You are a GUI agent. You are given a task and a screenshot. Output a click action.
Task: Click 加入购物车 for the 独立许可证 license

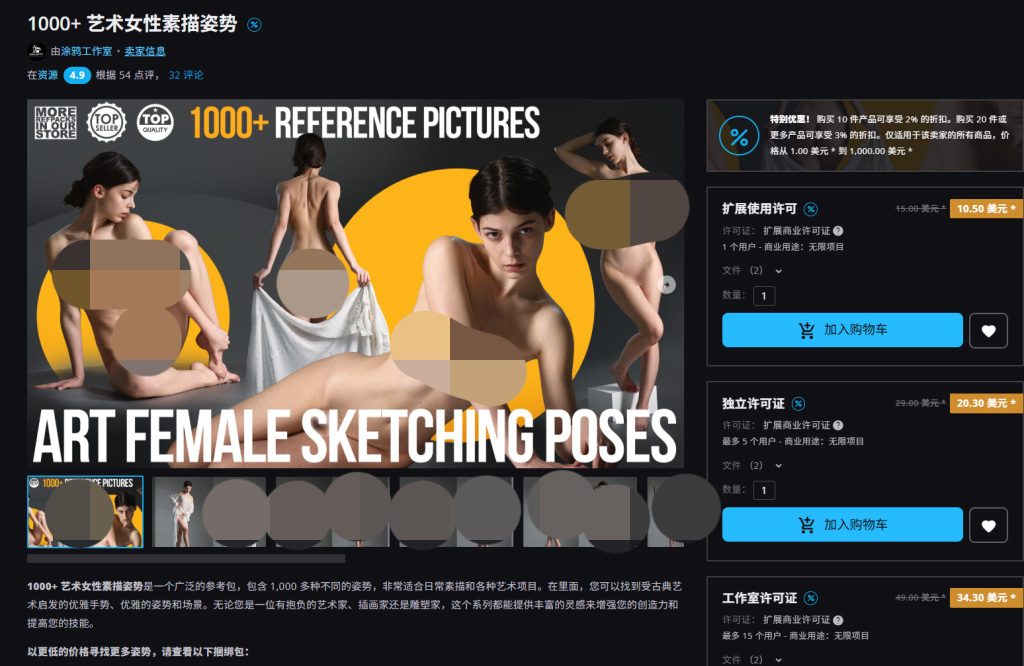843,524
